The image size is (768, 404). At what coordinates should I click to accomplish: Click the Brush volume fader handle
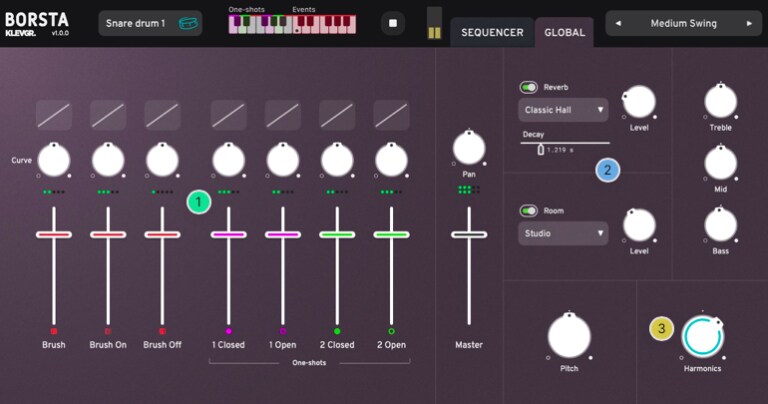pos(54,235)
